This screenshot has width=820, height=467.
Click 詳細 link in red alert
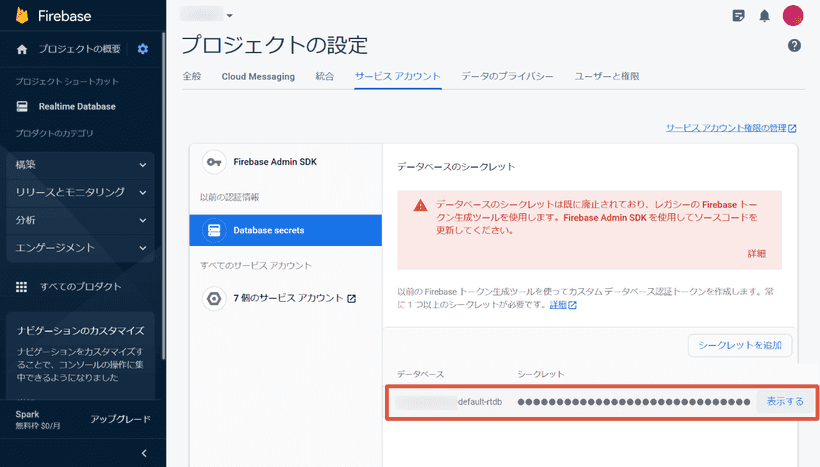point(757,254)
